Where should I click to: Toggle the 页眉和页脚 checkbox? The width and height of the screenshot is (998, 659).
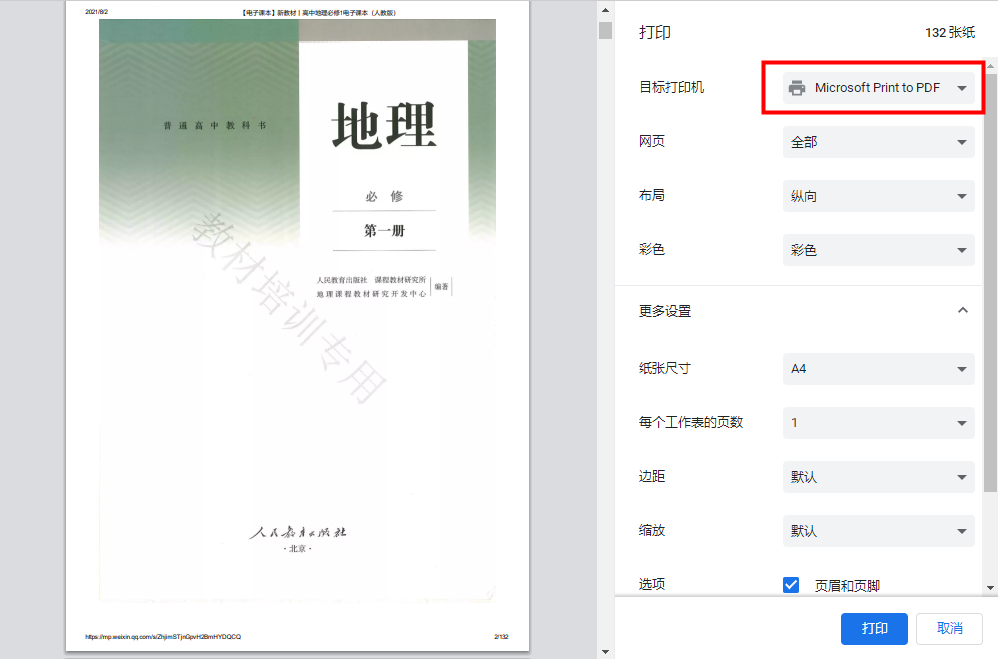[x=791, y=585]
